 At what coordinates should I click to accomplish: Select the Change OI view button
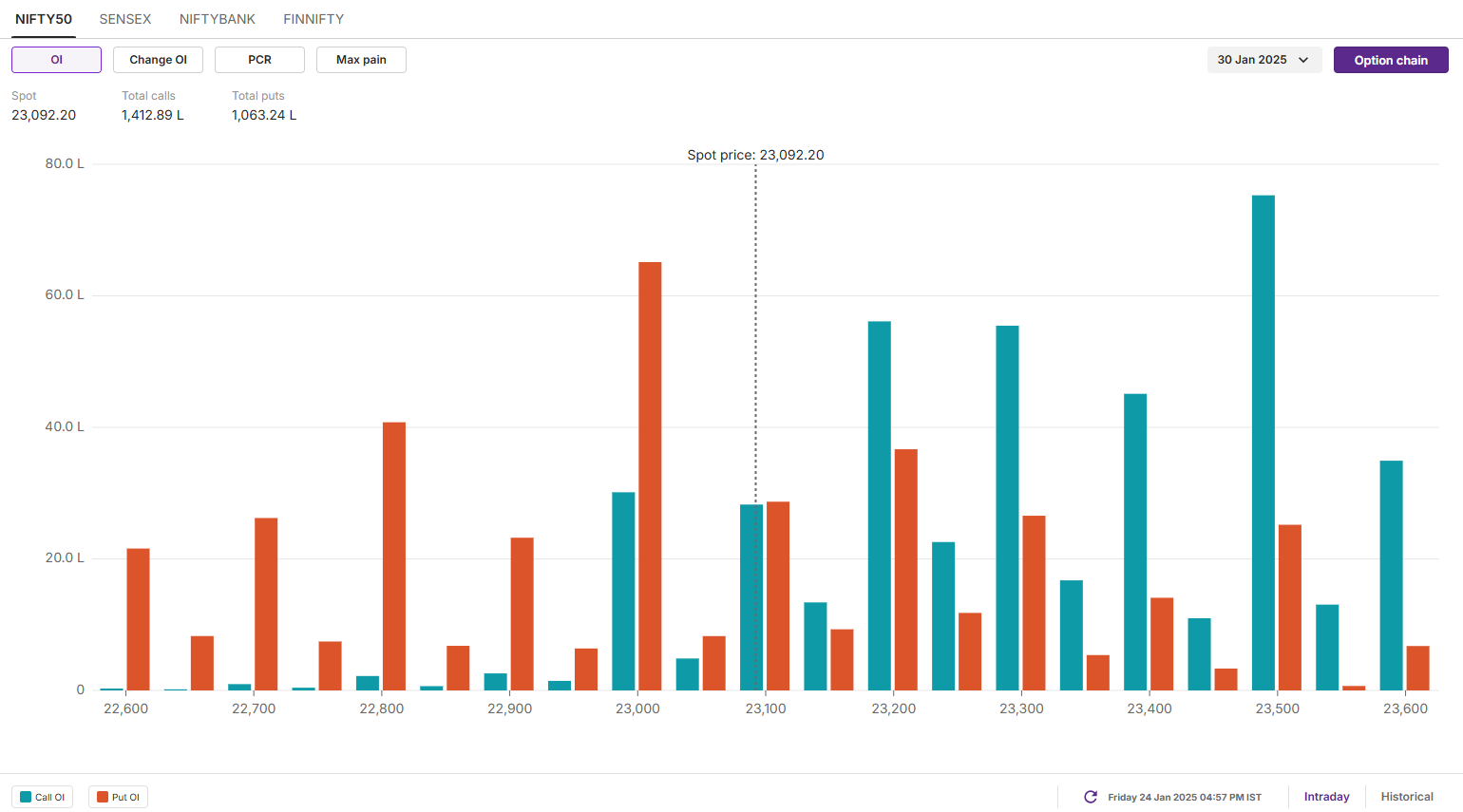(158, 60)
